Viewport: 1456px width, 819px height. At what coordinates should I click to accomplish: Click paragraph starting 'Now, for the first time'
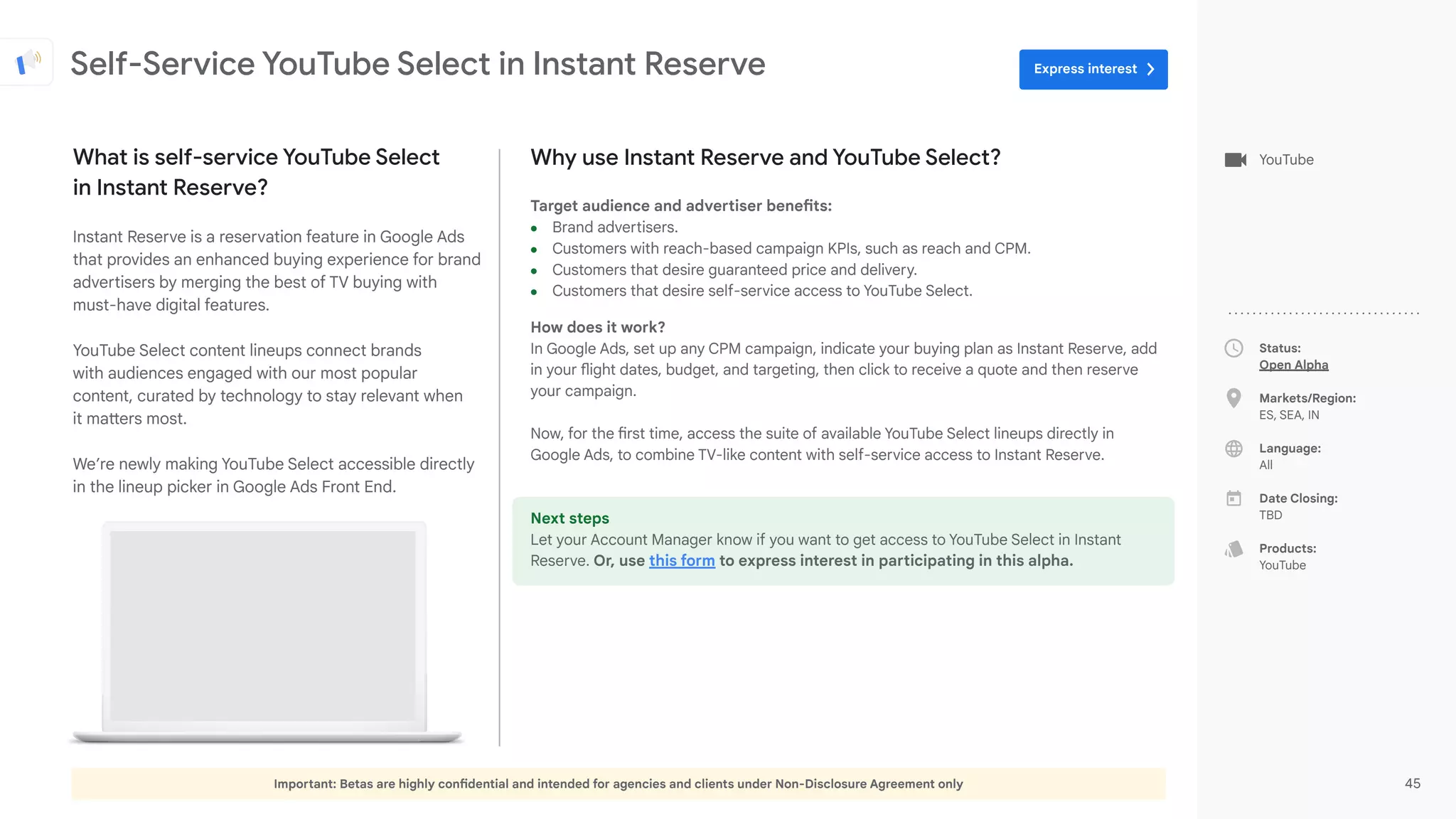click(x=822, y=444)
